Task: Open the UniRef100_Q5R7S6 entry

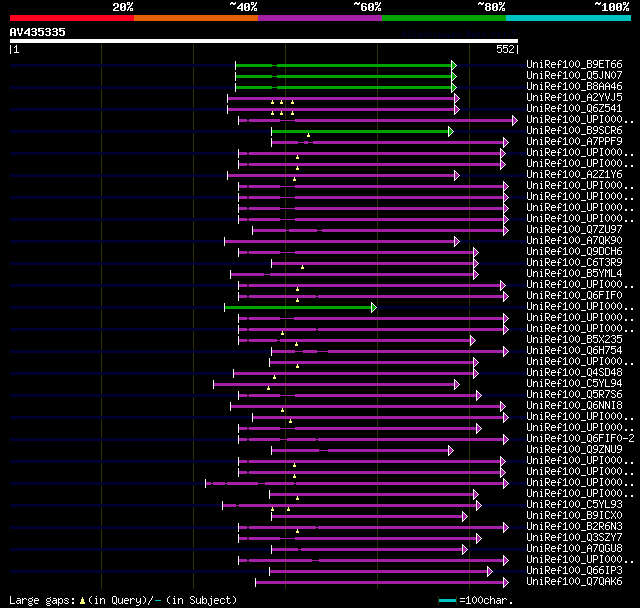Action: 574,395
